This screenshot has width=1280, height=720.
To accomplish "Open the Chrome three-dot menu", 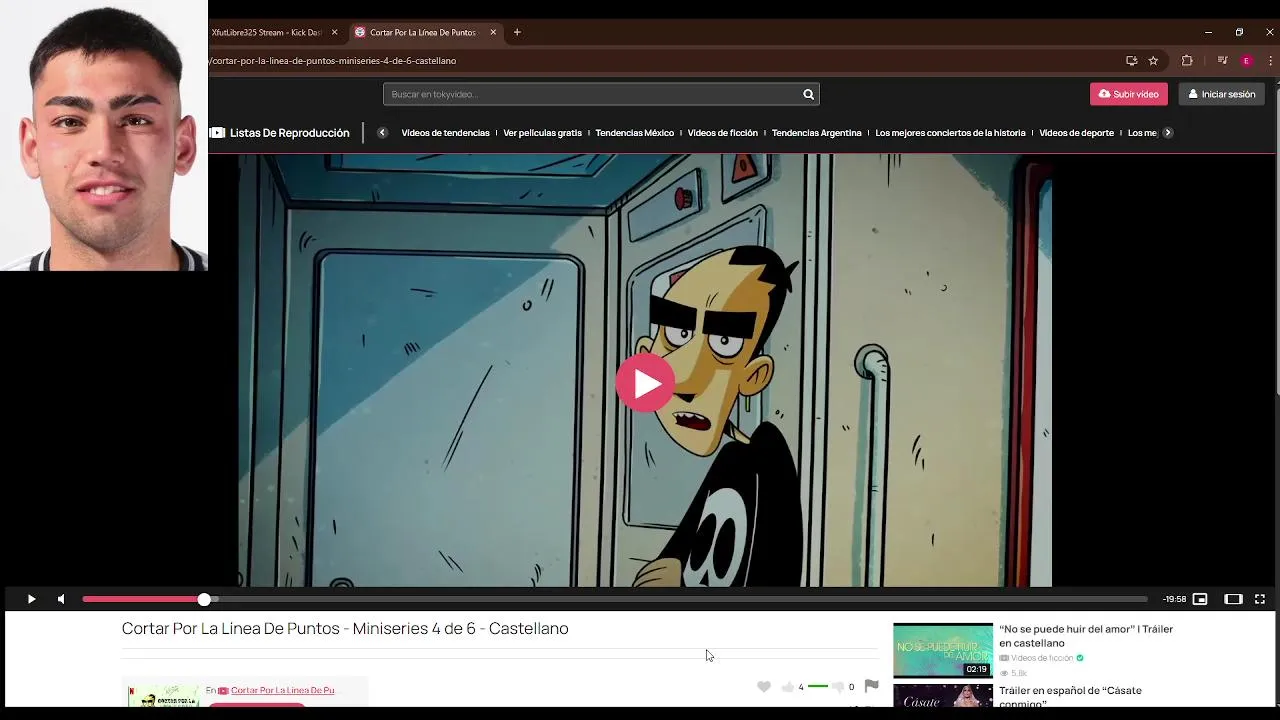I will point(1270,61).
